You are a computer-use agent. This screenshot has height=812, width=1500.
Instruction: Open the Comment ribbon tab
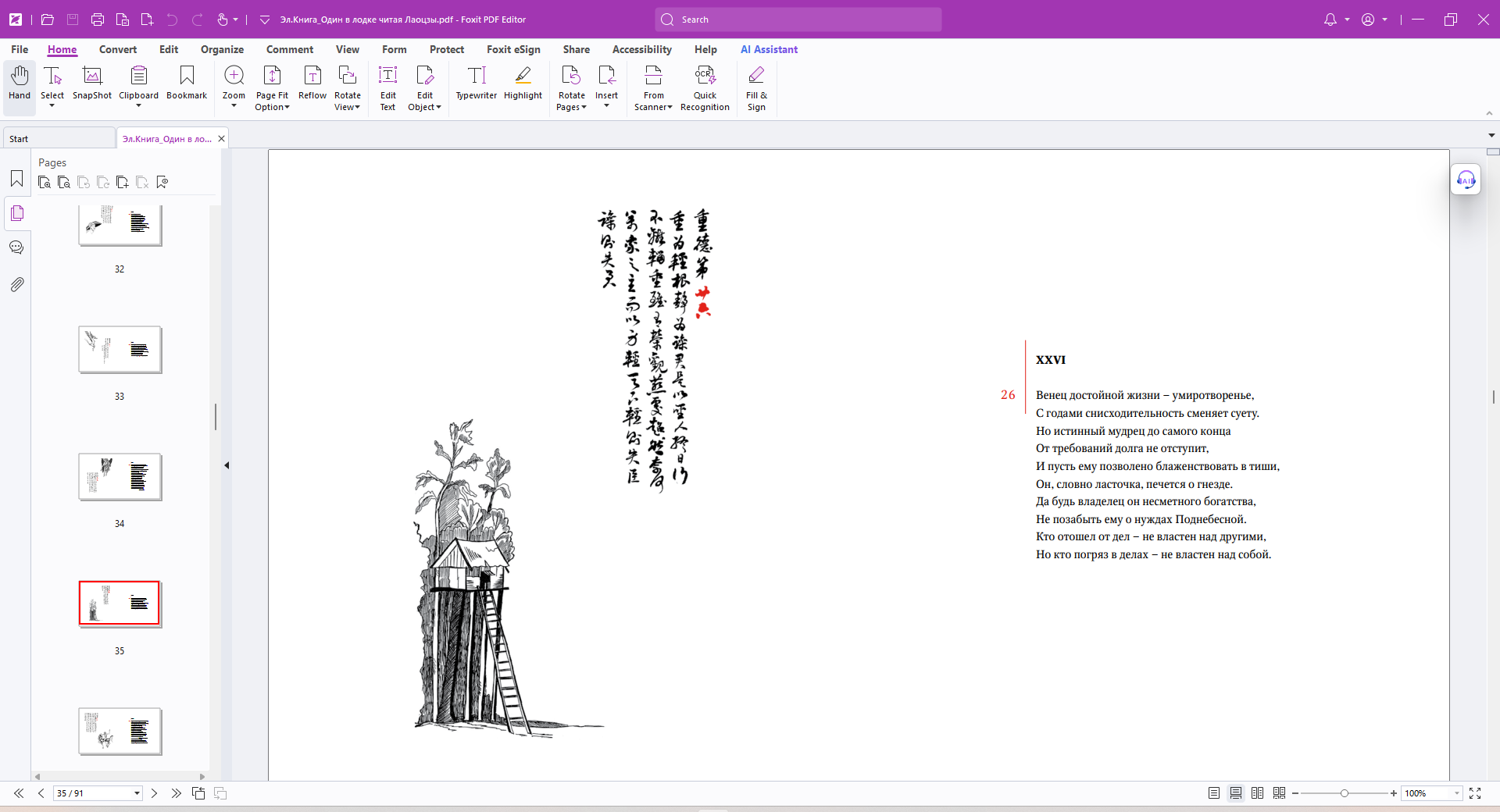click(x=289, y=49)
